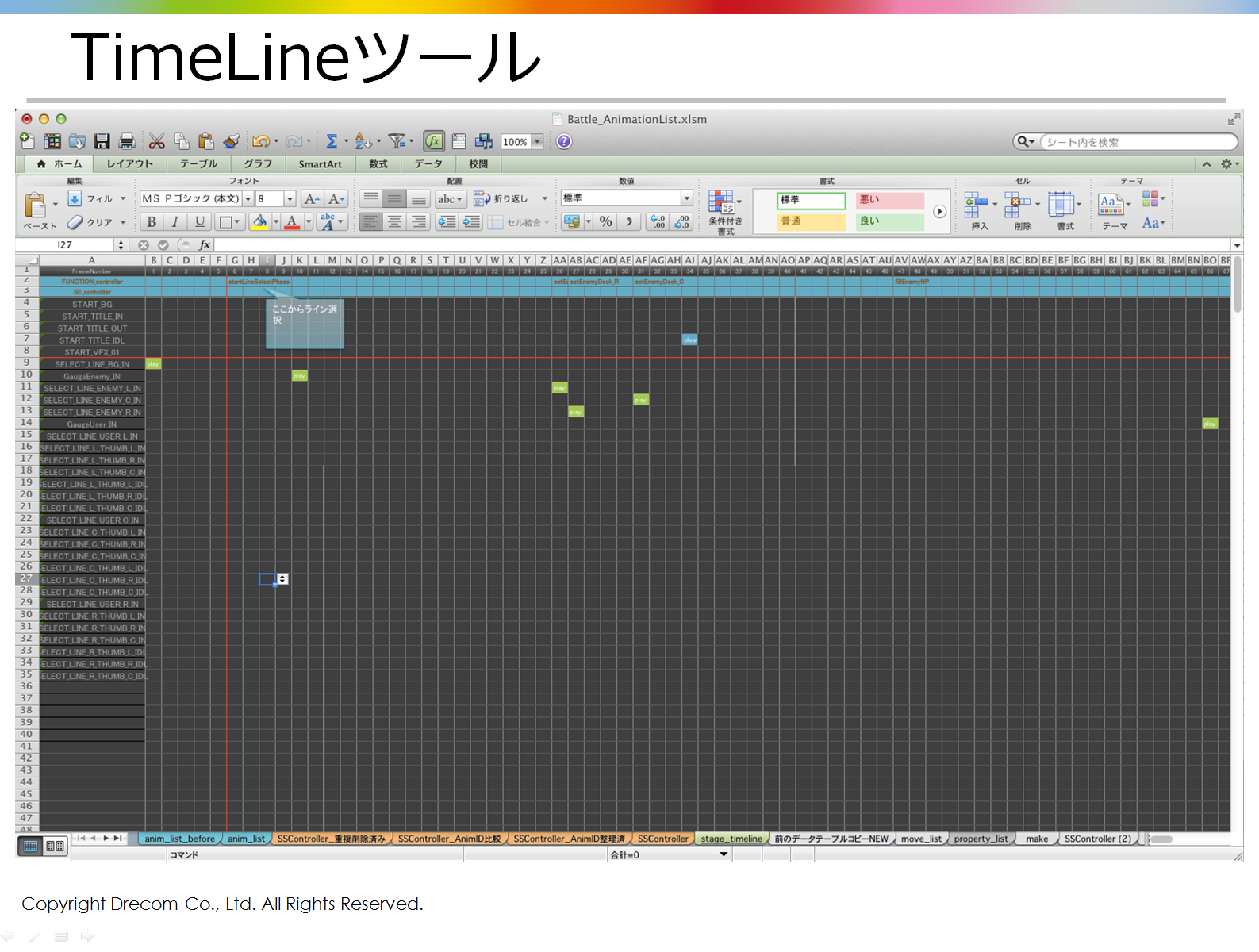The width and height of the screenshot is (1259, 952).
Task: Apply the 悪い cell style
Action: 890,200
